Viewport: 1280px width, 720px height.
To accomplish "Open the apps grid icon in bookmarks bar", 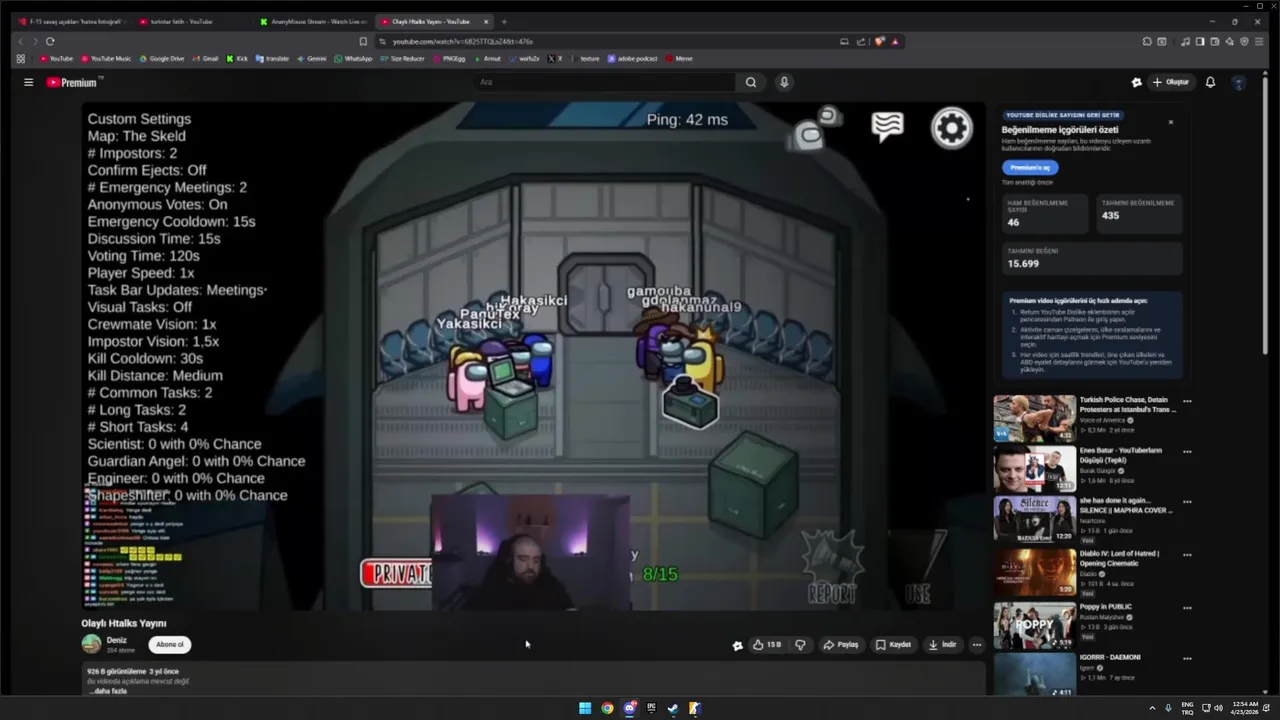I will pos(20,59).
